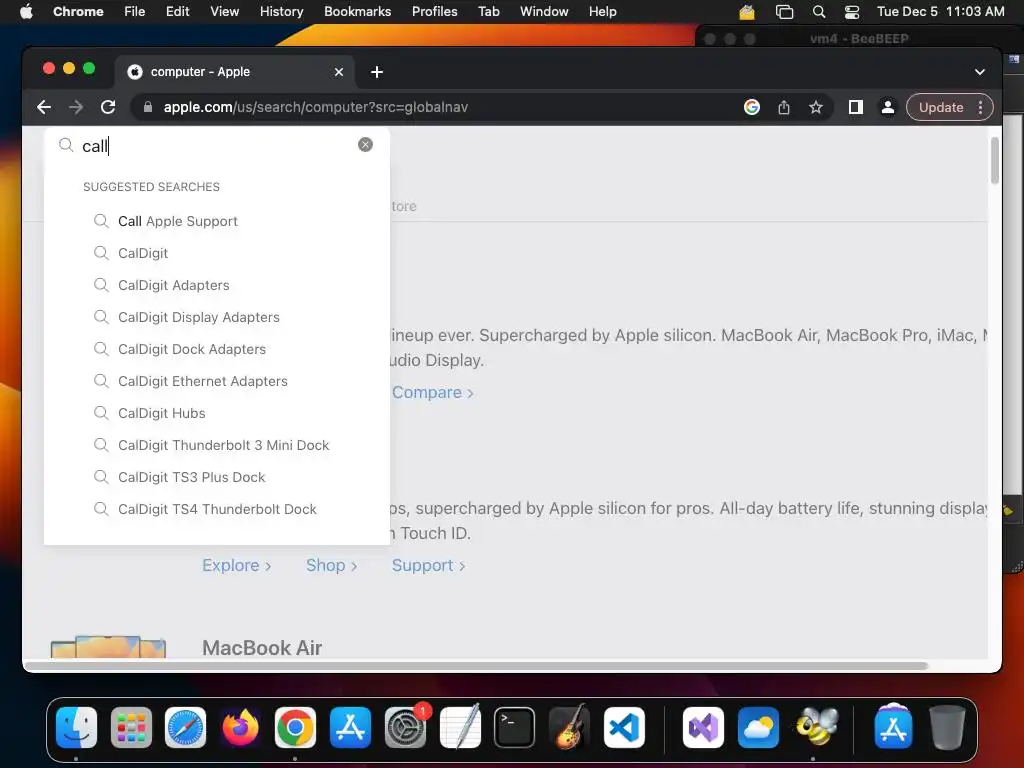The height and width of the screenshot is (768, 1024).
Task: Click the MacBook Air product thumbnail
Action: click(108, 647)
